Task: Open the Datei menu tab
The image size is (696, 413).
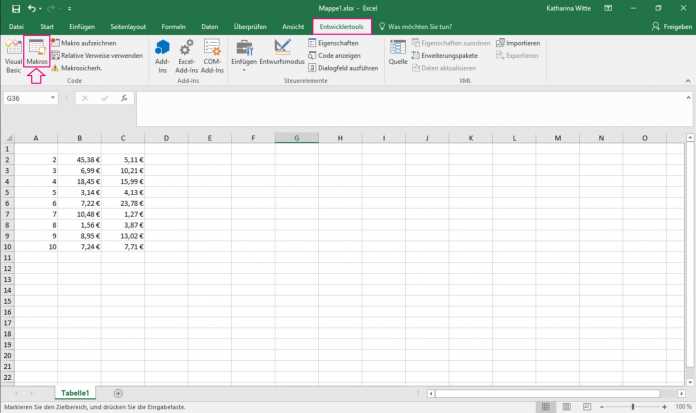Action: click(x=16, y=26)
